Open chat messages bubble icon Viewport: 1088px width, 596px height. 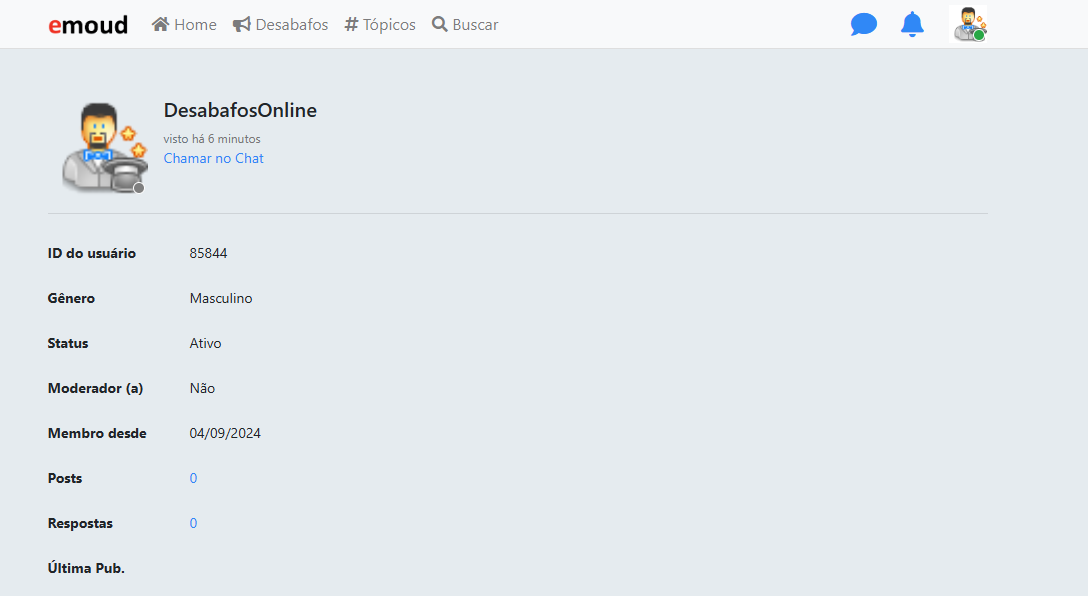(x=864, y=24)
